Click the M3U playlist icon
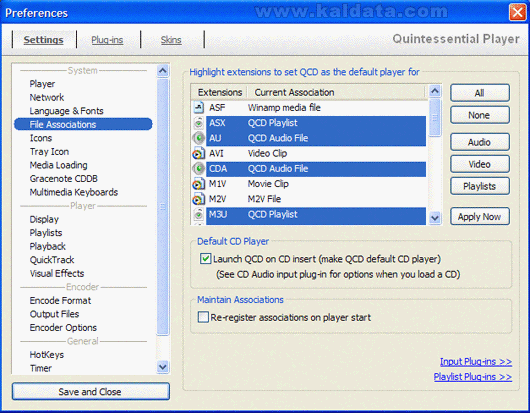This screenshot has height=413, width=530. click(x=199, y=214)
